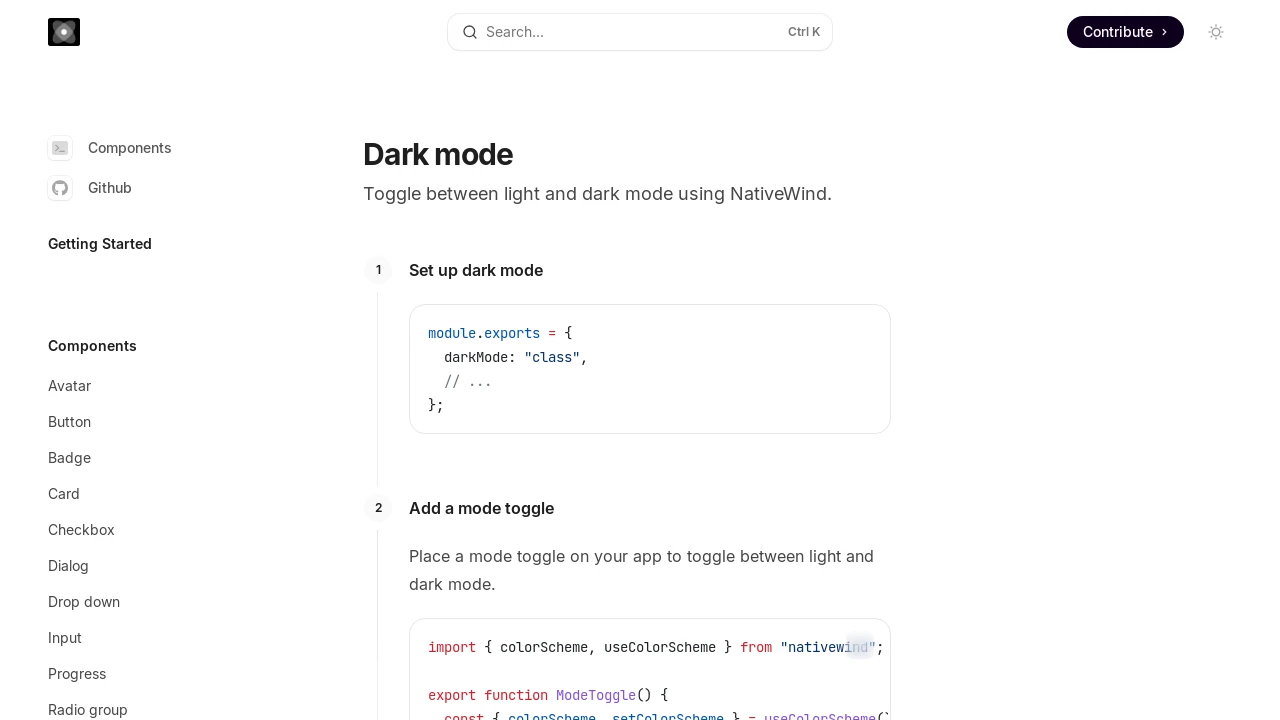Image resolution: width=1280 pixels, height=720 pixels.
Task: Click the Ctrl K shortcut hint
Action: click(x=804, y=32)
